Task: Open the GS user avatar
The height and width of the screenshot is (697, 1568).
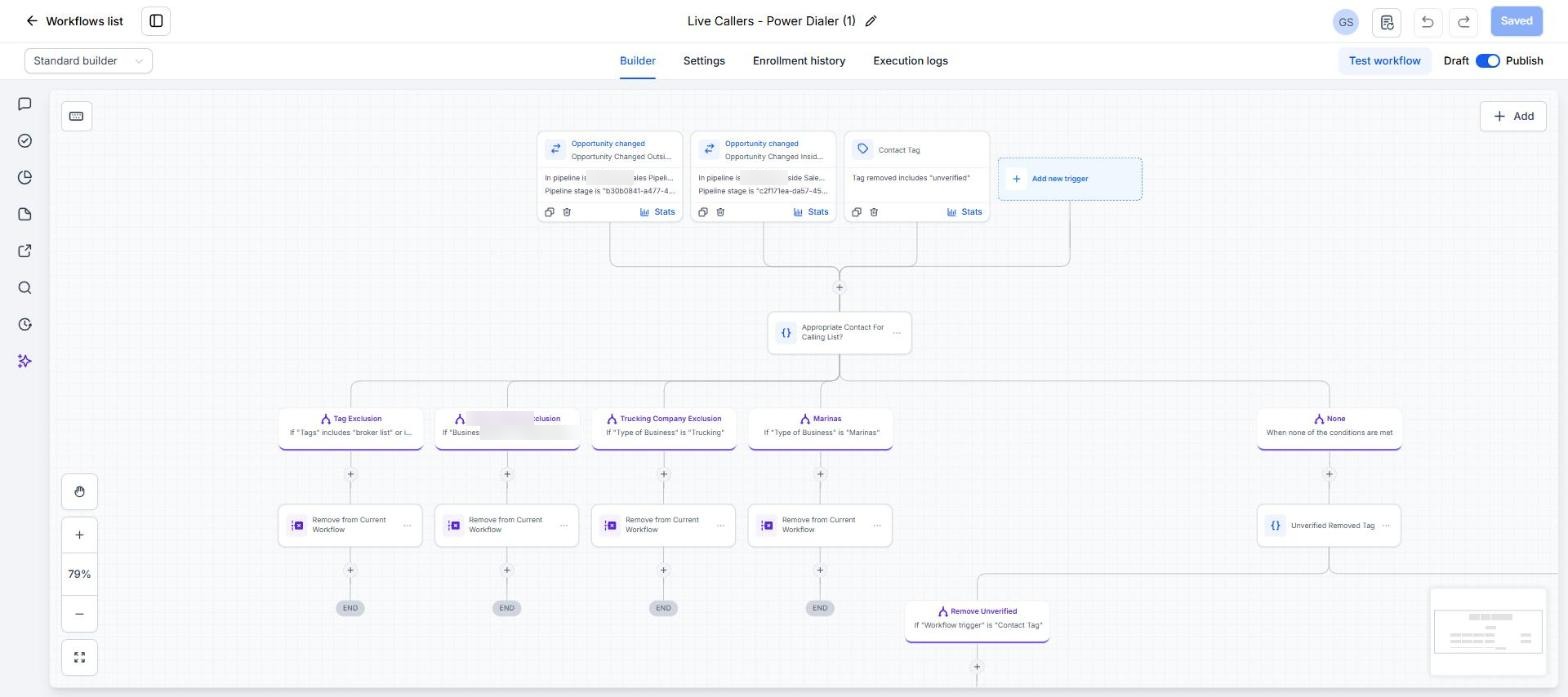Action: click(1346, 21)
